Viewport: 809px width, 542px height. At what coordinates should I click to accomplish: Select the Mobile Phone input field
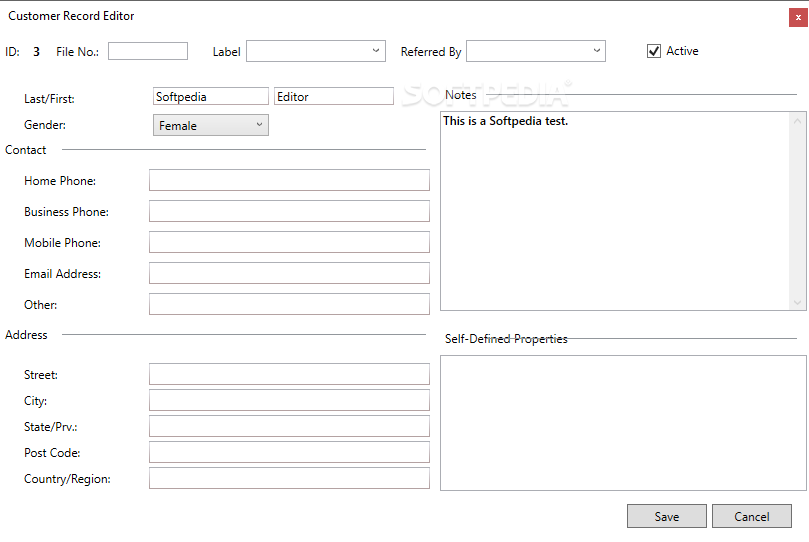point(289,243)
